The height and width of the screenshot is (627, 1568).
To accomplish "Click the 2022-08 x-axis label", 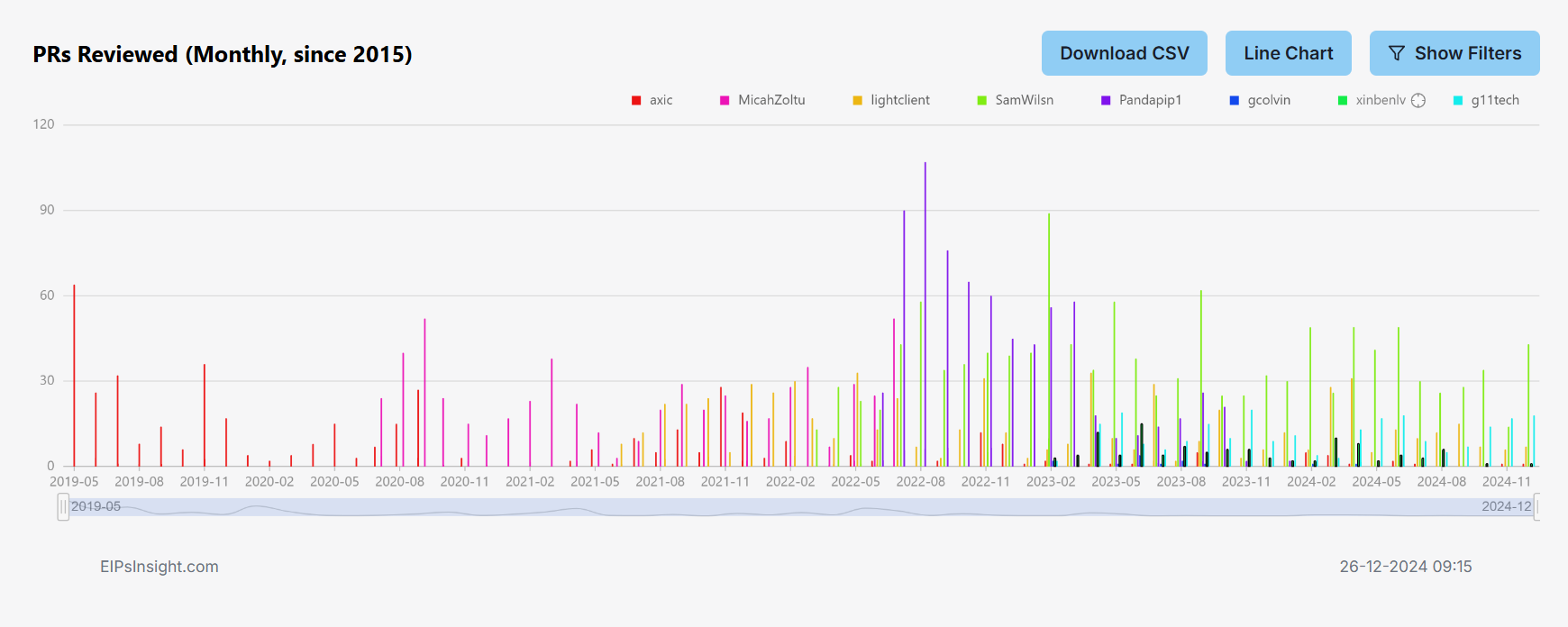I will coord(920,482).
